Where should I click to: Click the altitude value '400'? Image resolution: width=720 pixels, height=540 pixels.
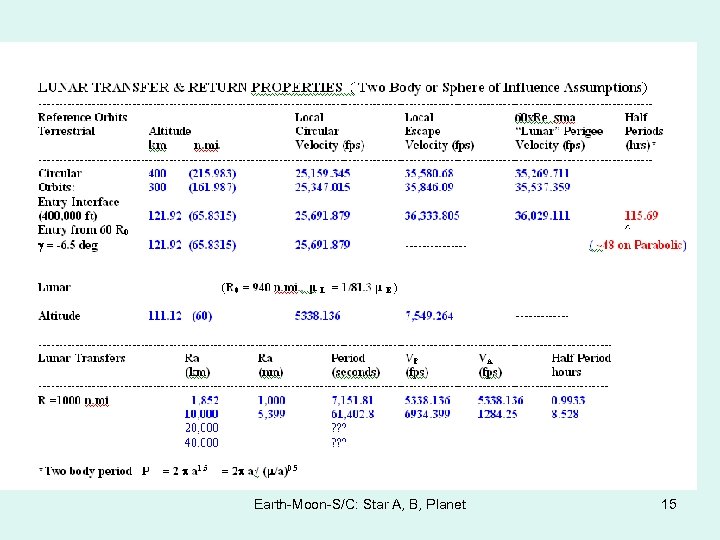[157, 174]
